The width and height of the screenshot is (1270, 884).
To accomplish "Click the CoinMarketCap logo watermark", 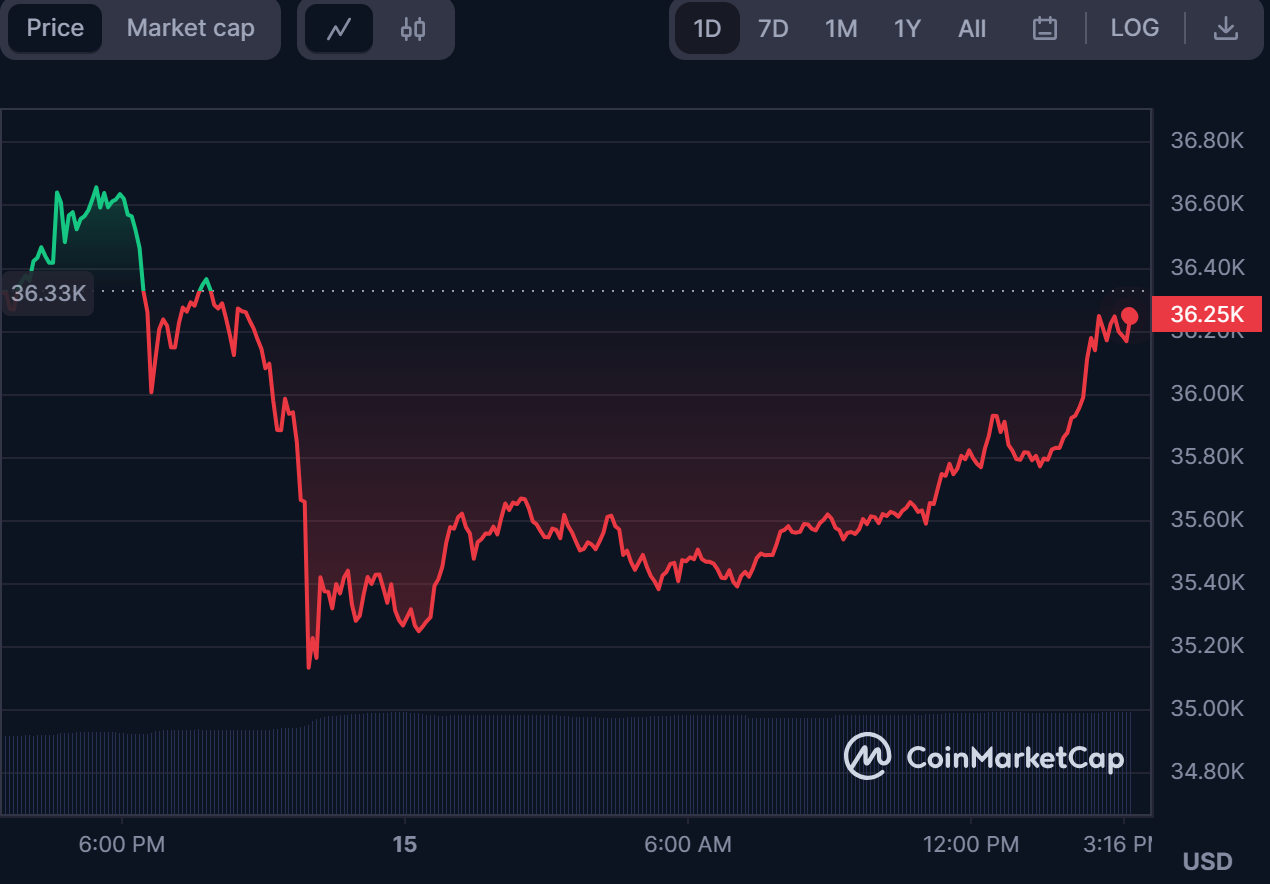I will pos(984,757).
